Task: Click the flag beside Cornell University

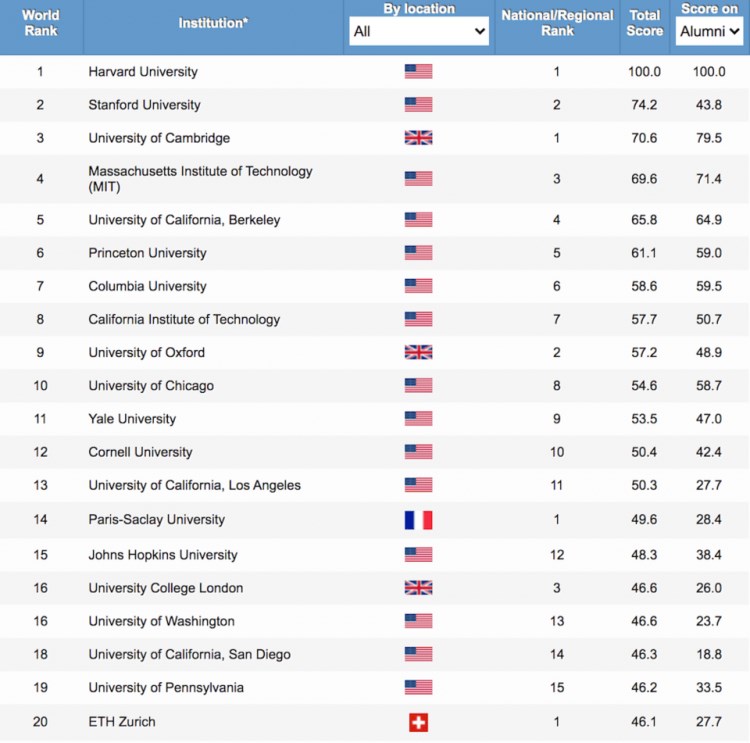Action: click(x=419, y=452)
